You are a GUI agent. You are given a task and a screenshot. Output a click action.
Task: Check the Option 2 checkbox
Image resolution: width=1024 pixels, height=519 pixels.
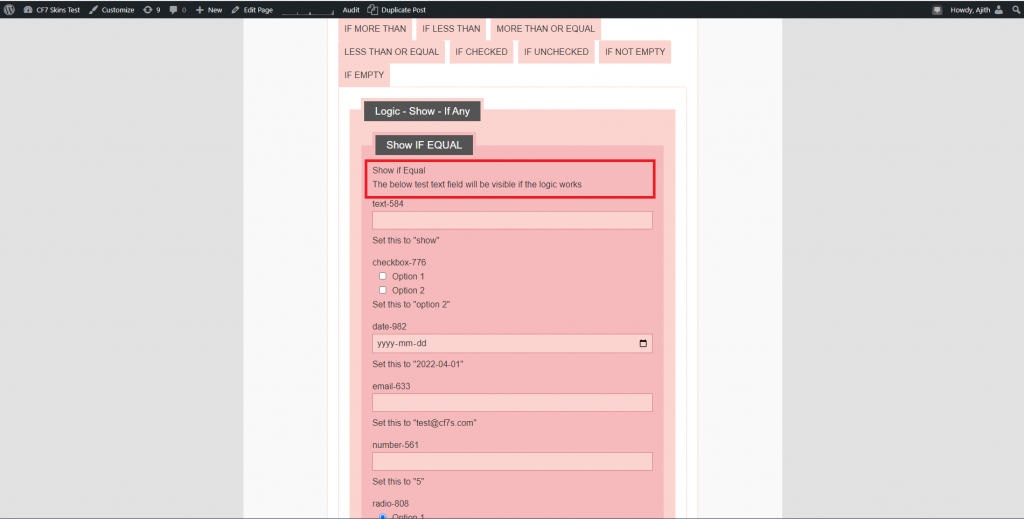click(x=382, y=290)
